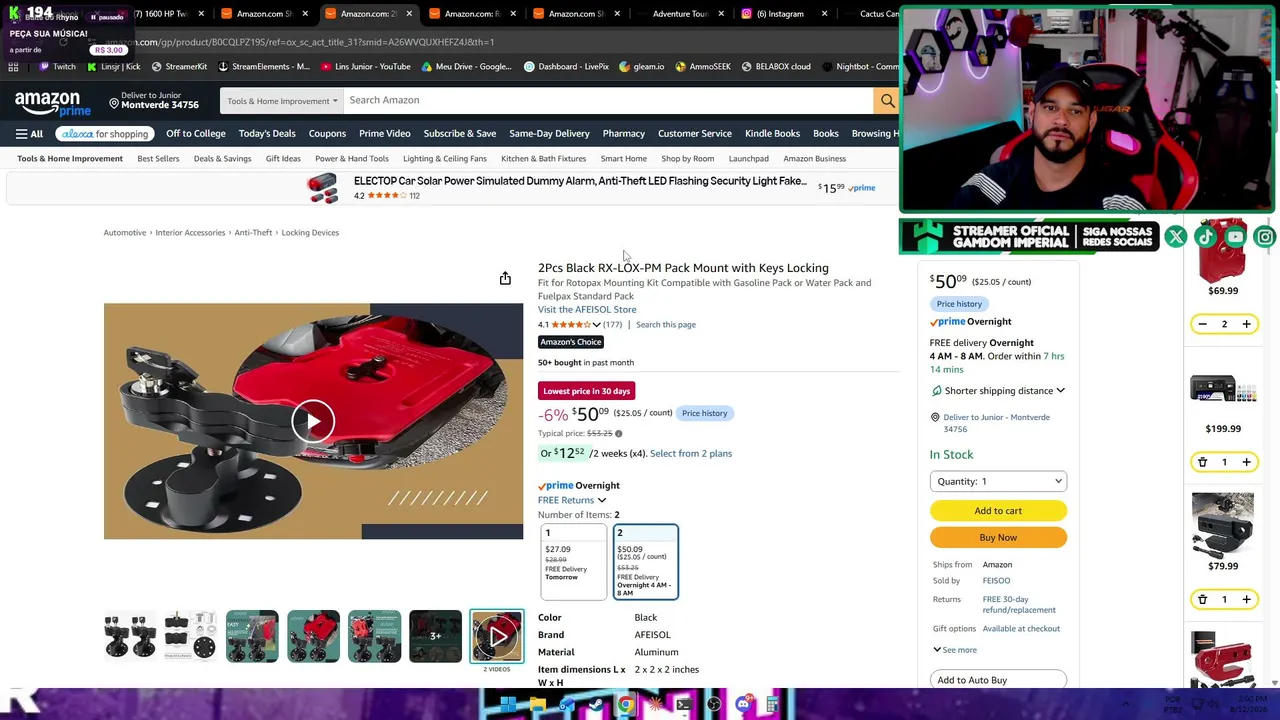Image resolution: width=1280 pixels, height=720 pixels.
Task: Open the terminal icon in the taskbar
Action: pyautogui.click(x=684, y=705)
